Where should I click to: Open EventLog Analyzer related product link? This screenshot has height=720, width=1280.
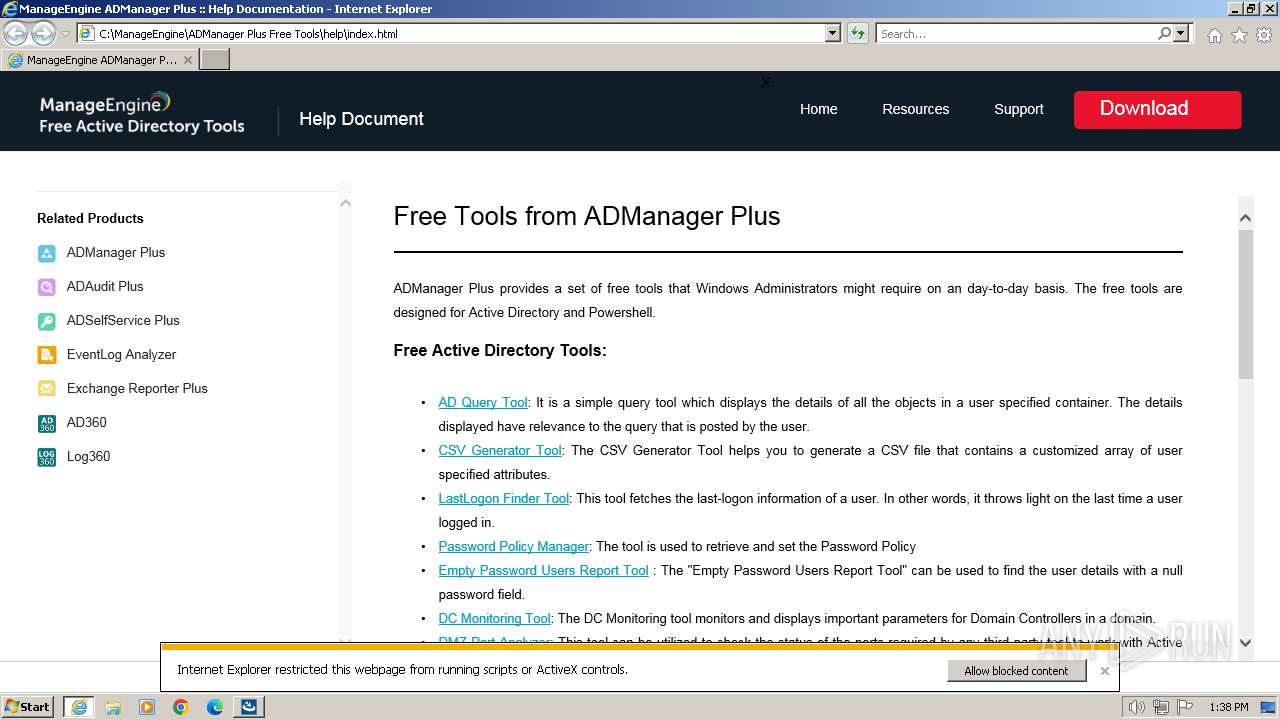tap(121, 355)
